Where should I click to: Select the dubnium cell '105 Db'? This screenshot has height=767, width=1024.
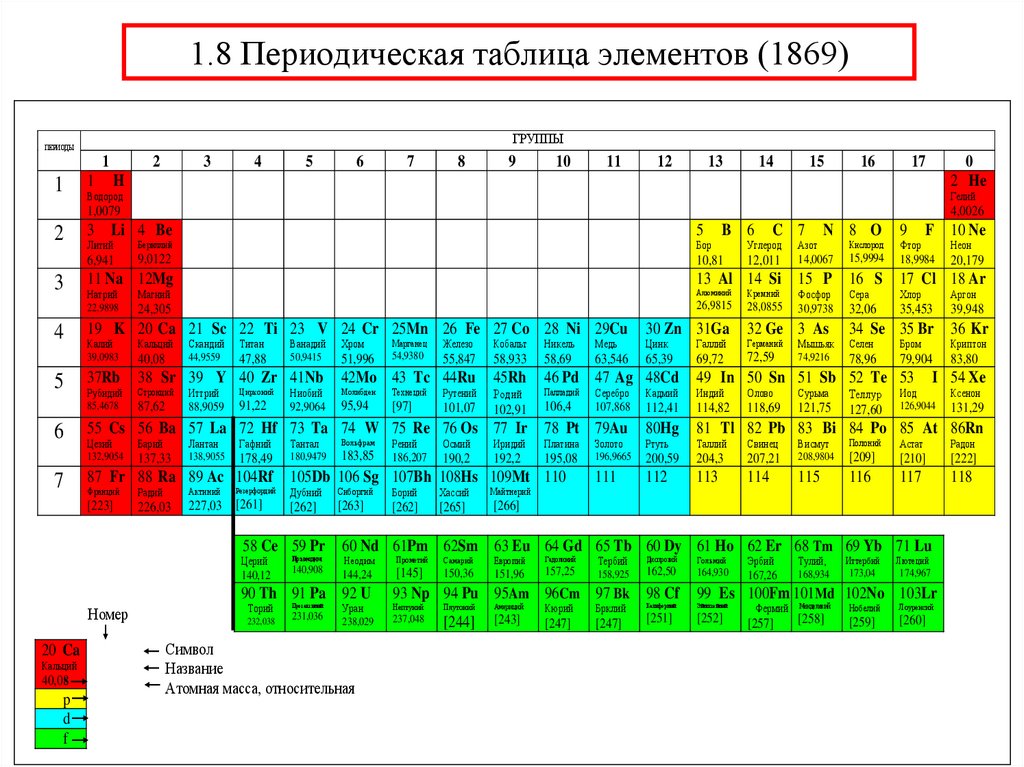pyautogui.click(x=309, y=491)
